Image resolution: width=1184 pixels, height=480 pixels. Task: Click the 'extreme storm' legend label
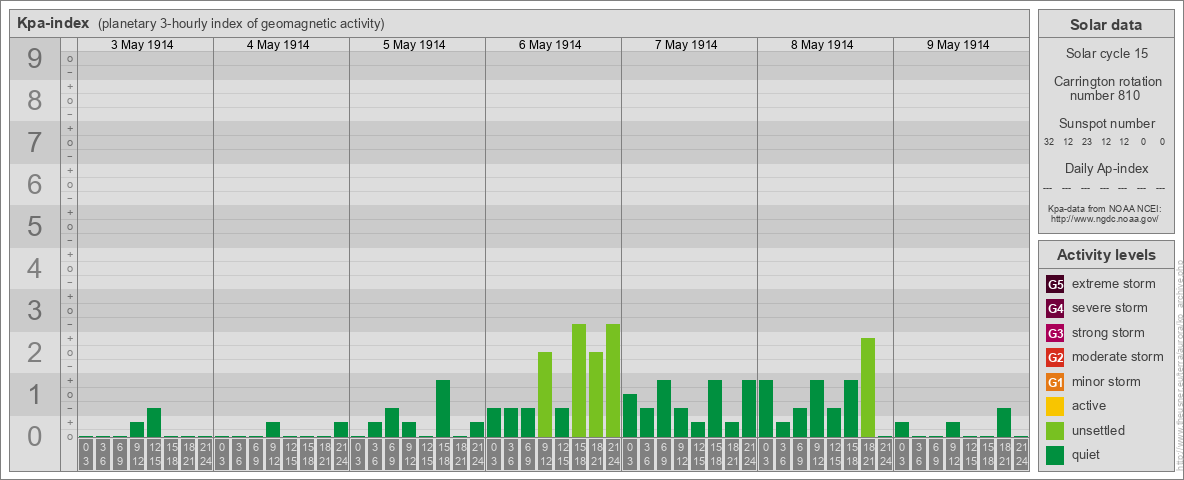(x=1114, y=285)
